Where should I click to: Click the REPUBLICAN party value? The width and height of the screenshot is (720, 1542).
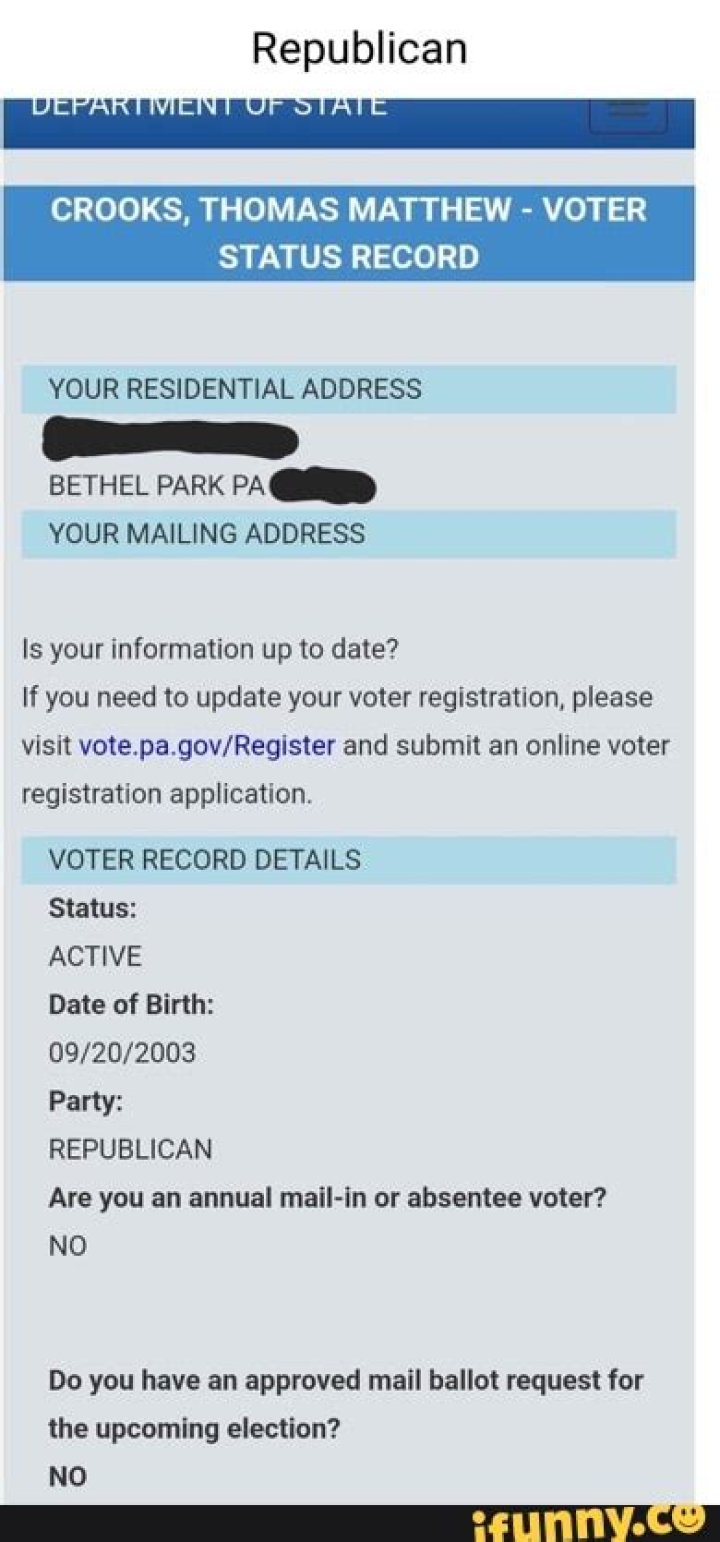click(x=130, y=1149)
